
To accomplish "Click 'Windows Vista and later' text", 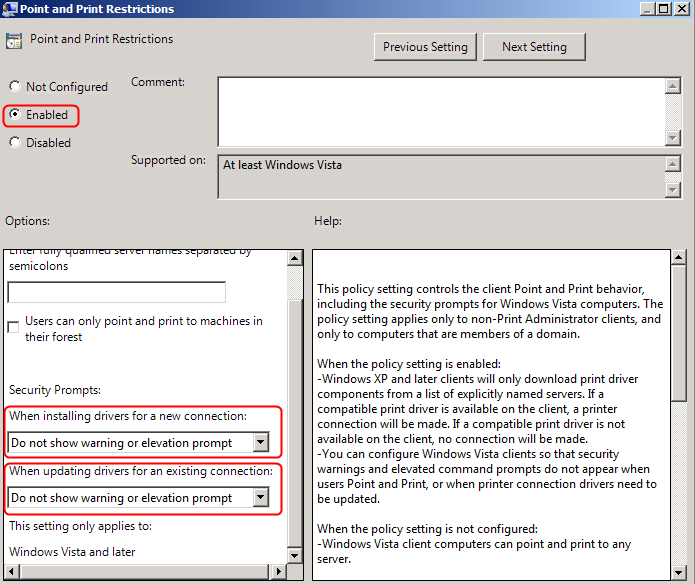I will pyautogui.click(x=72, y=552).
